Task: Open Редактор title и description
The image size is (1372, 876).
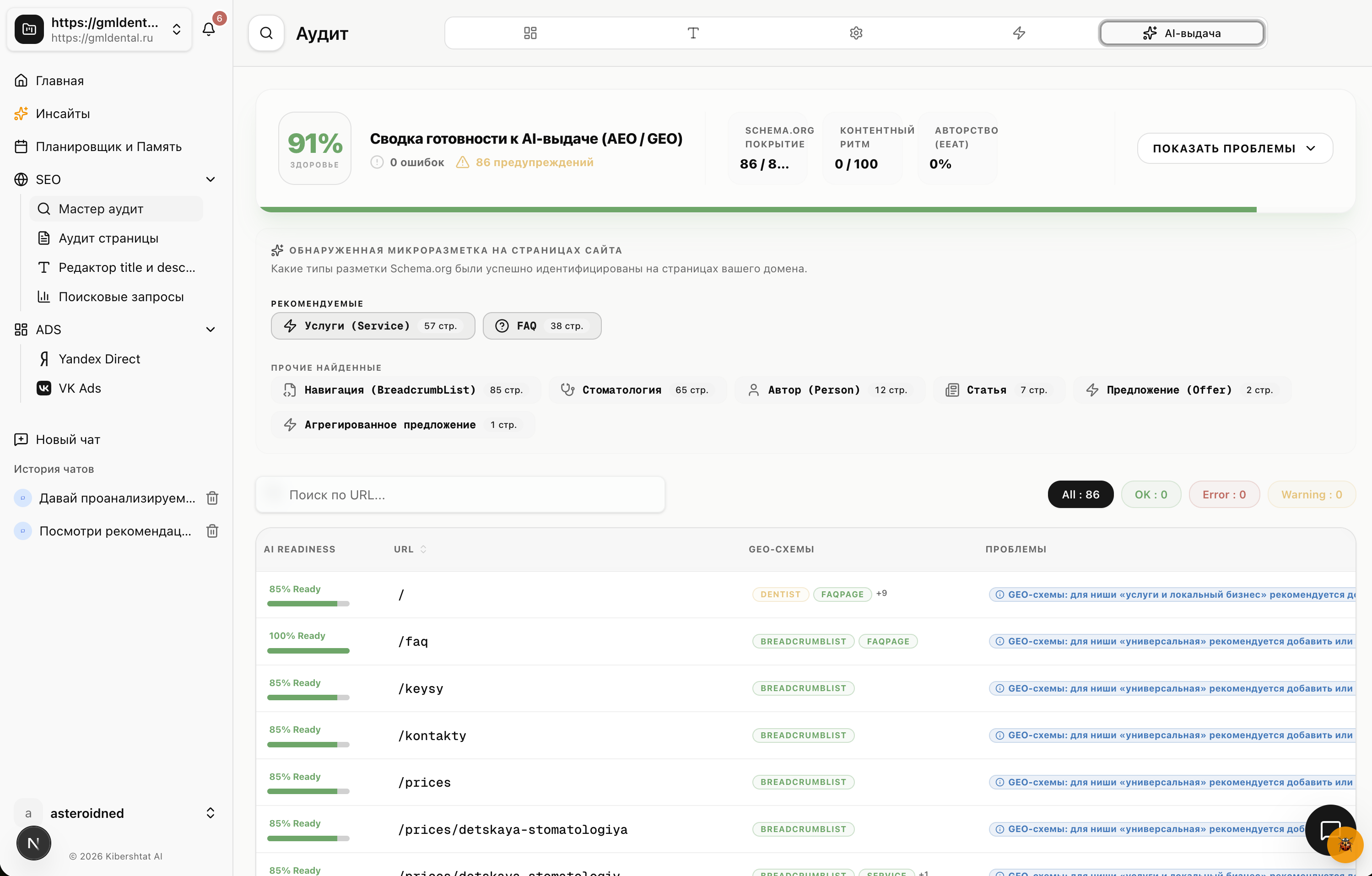Action: pyautogui.click(x=116, y=267)
